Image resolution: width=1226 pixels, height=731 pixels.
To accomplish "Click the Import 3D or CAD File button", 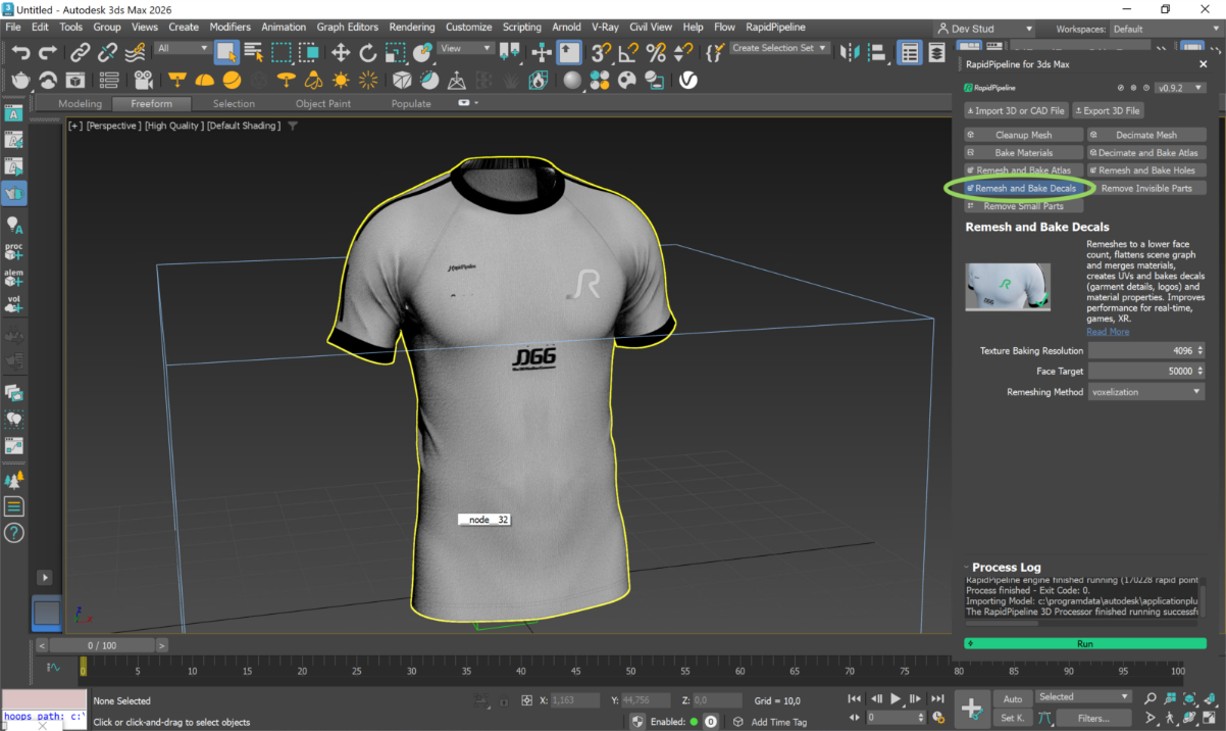I will [1016, 111].
